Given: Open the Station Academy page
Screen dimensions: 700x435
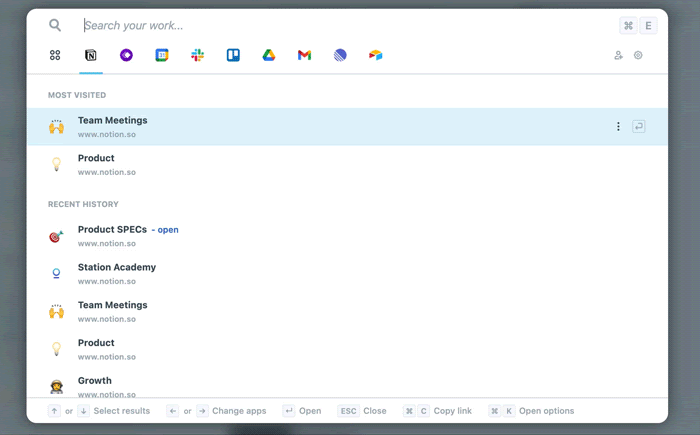Looking at the screenshot, I should (347, 274).
